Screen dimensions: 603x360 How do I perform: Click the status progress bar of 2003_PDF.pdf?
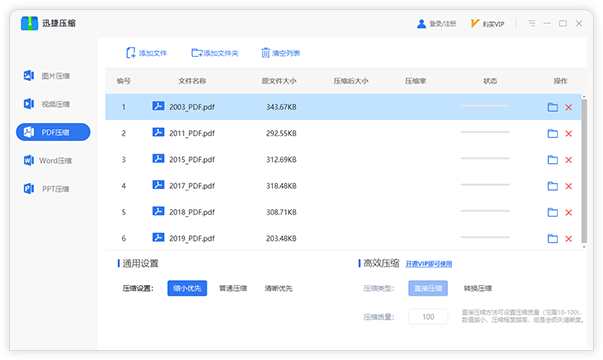[485, 105]
